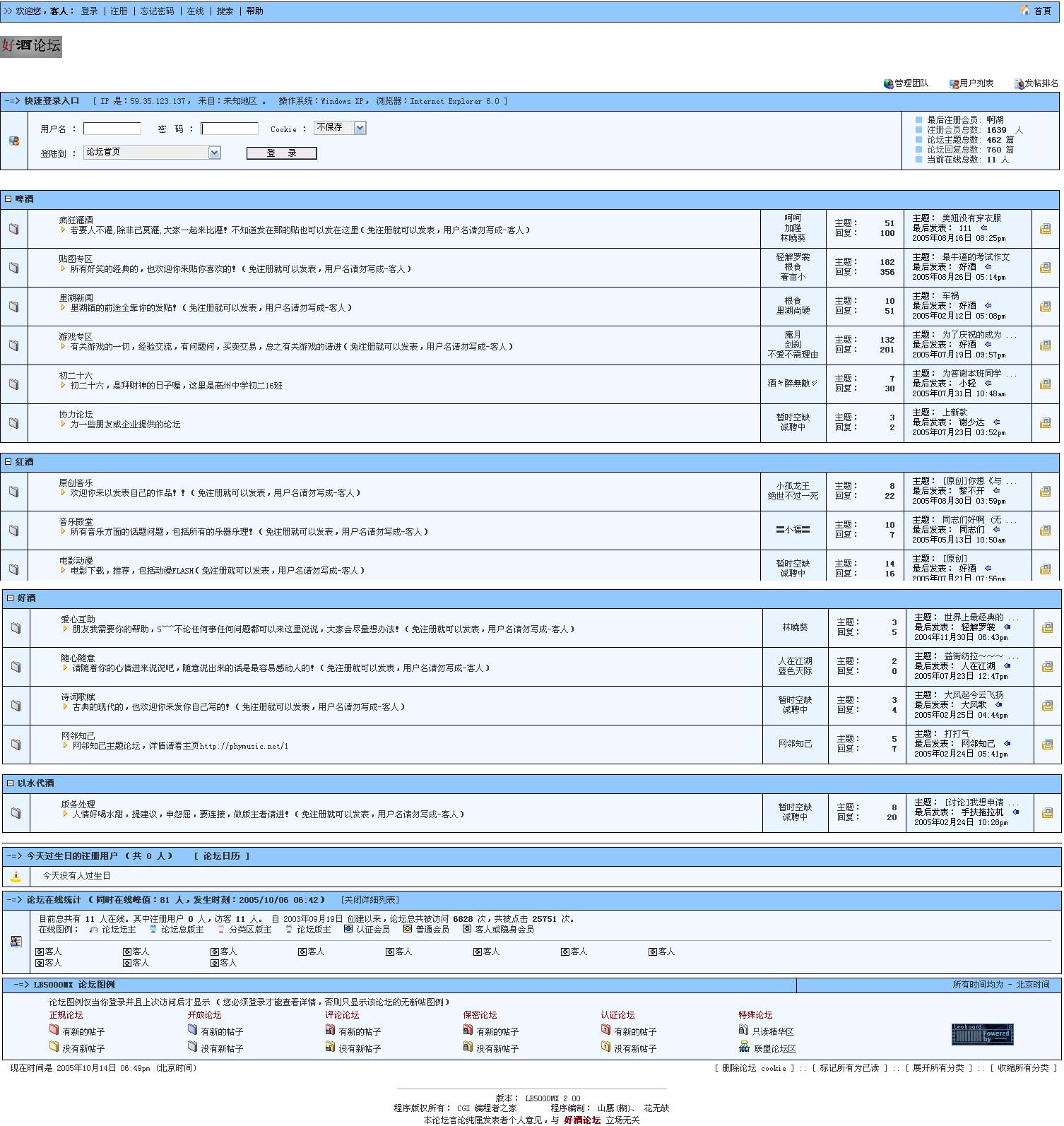The image size is (1064, 1126).
Task: Click the 好酒论坛 logo banner
Action: [31, 47]
